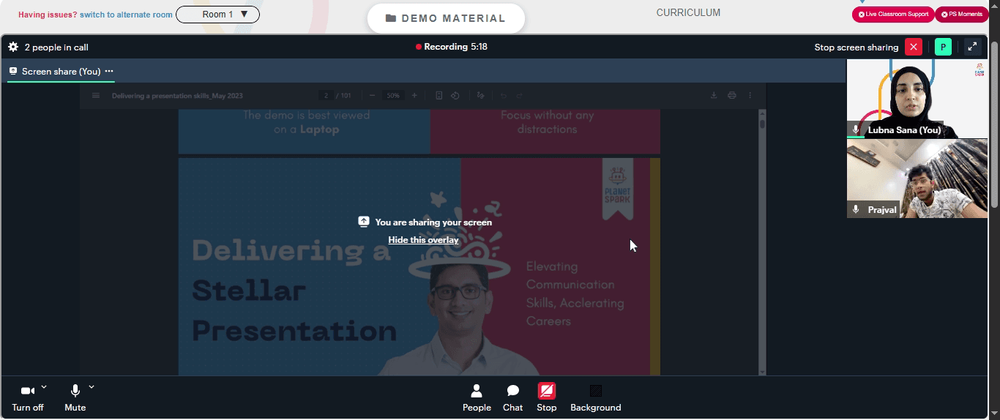This screenshot has width=1000, height=420.
Task: Click the red stop screen sharing X button
Action: [x=913, y=47]
